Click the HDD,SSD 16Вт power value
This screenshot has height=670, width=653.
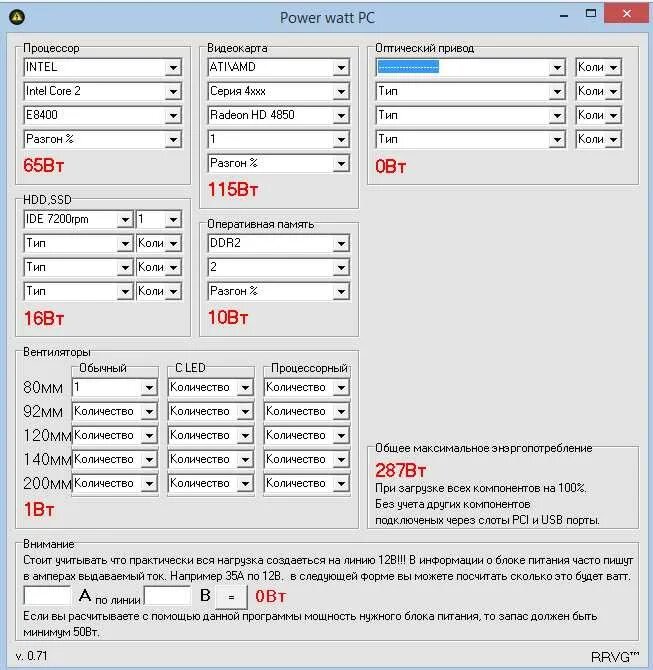click(44, 318)
